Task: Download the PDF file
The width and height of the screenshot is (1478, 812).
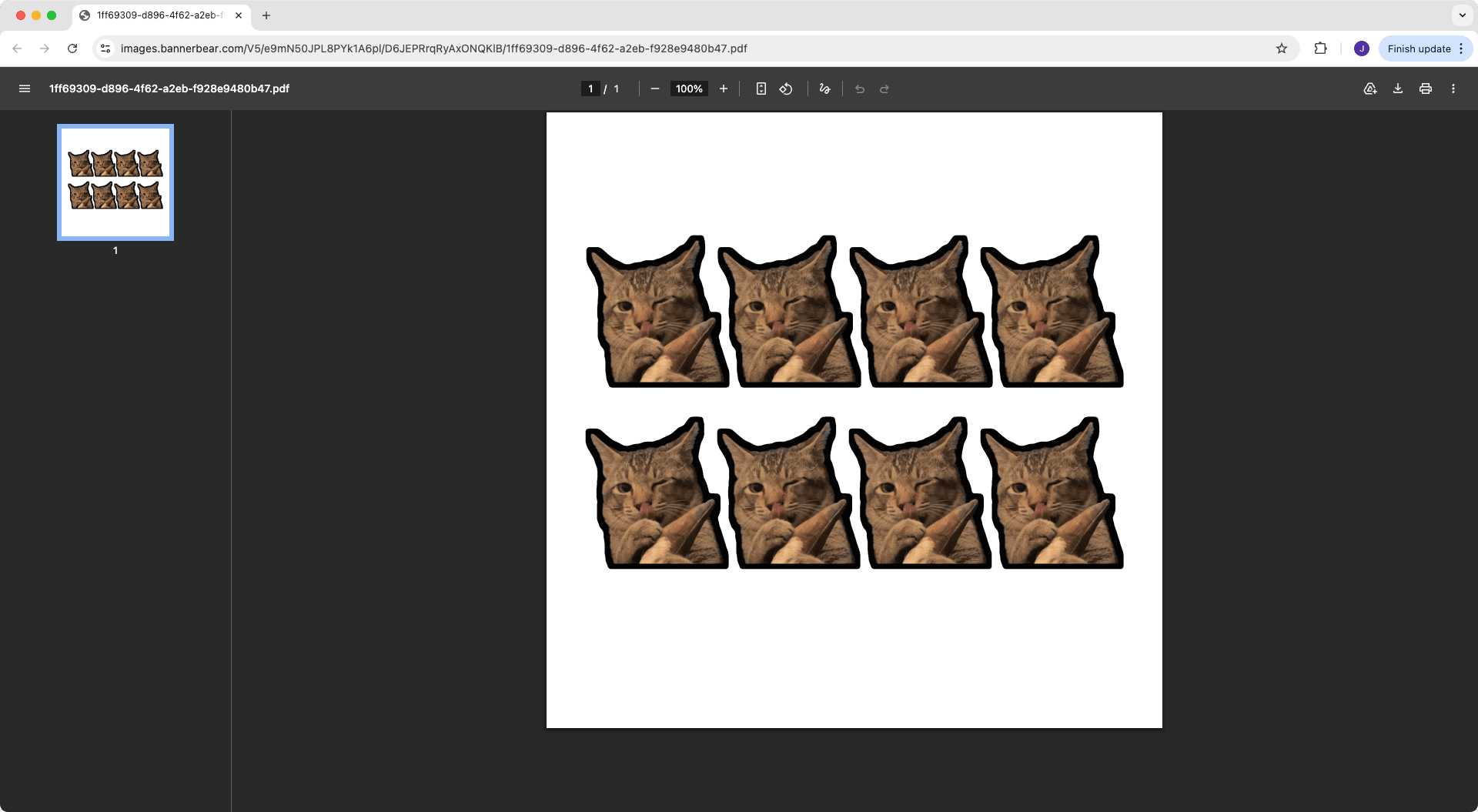Action: [1398, 89]
